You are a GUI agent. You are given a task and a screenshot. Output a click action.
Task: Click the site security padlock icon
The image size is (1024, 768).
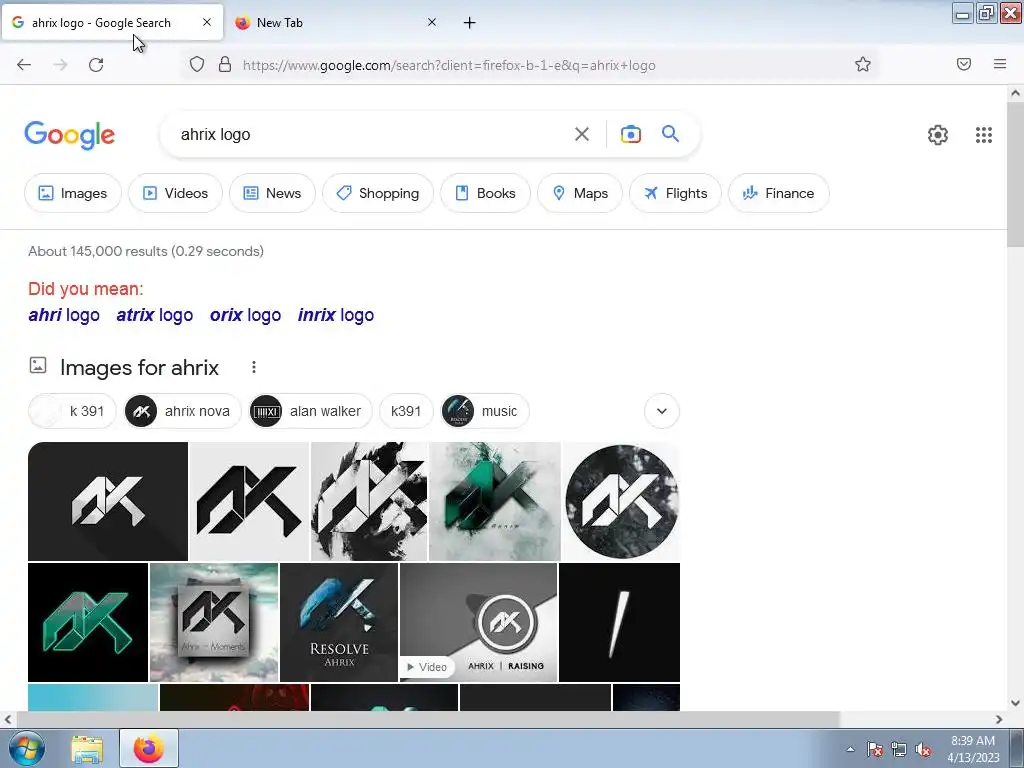225,64
